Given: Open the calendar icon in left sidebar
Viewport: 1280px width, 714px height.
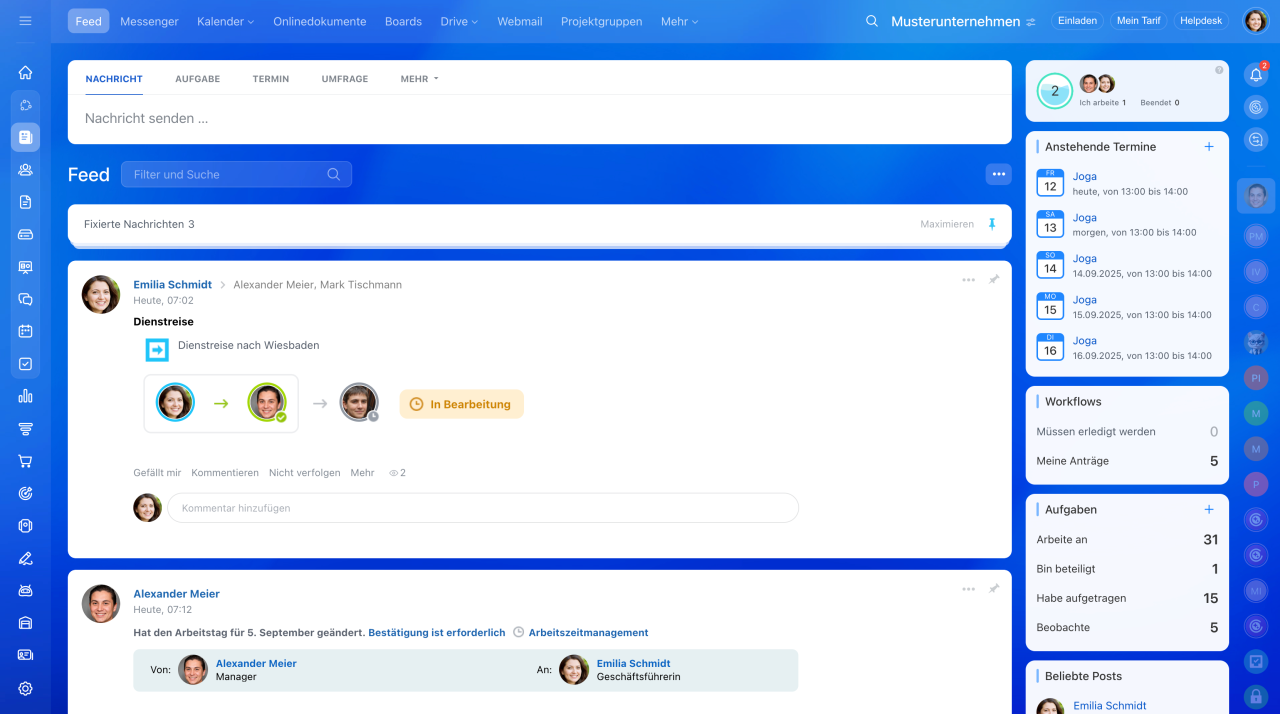Looking at the screenshot, I should point(25,331).
